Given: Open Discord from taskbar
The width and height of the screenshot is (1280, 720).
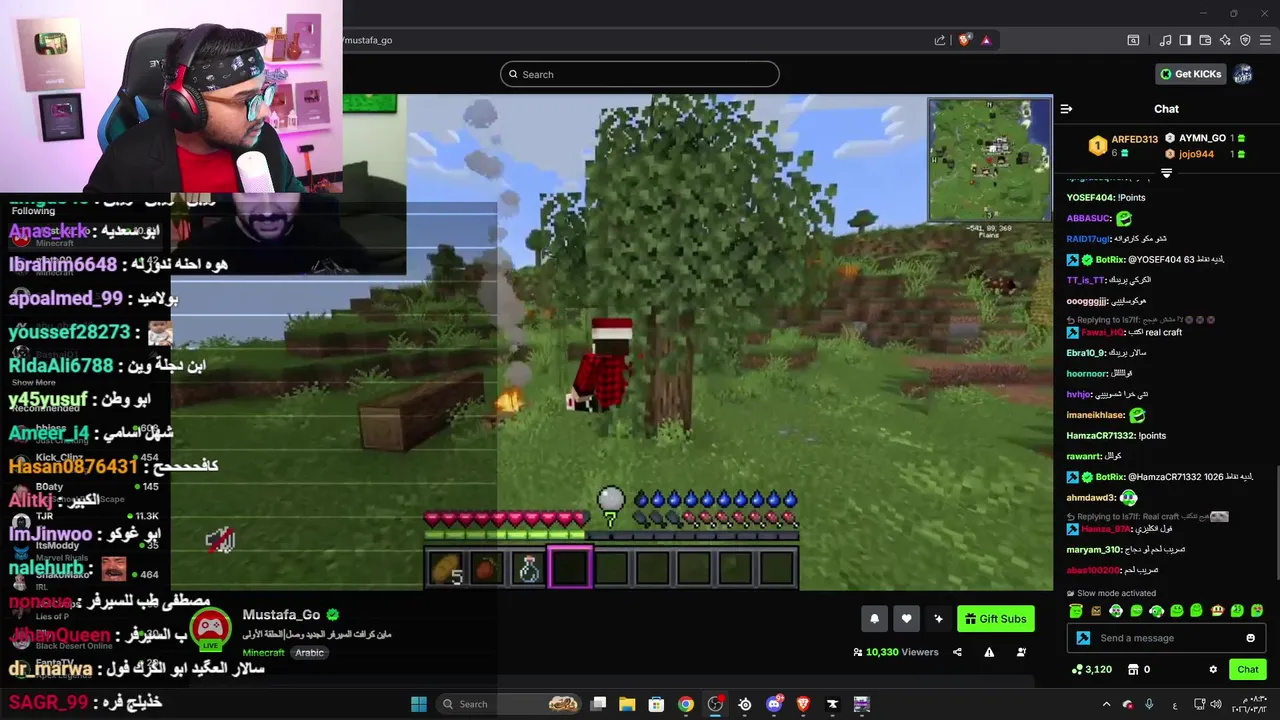Looking at the screenshot, I should click(x=774, y=704).
